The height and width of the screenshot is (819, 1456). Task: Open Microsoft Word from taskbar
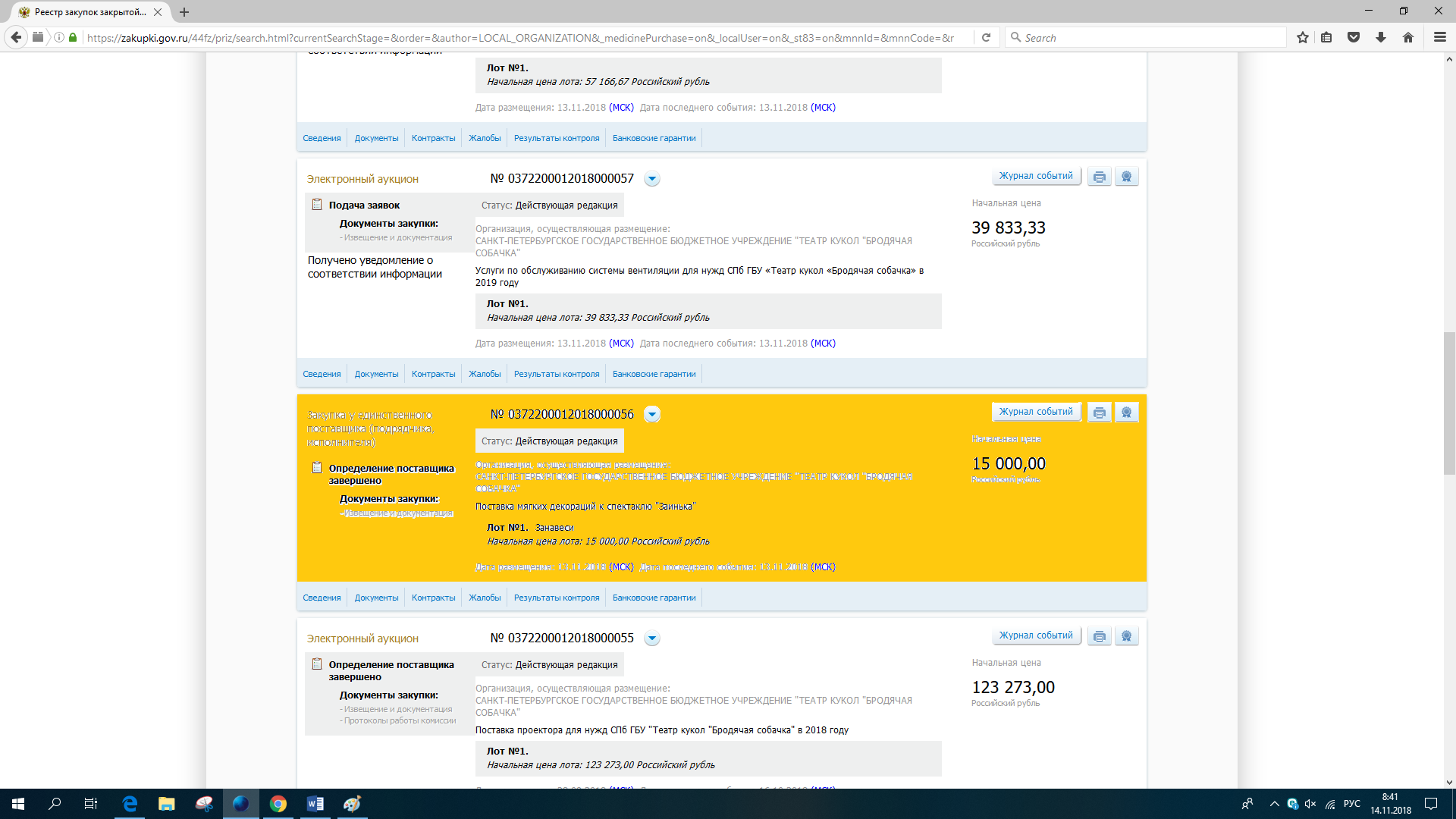pos(315,804)
